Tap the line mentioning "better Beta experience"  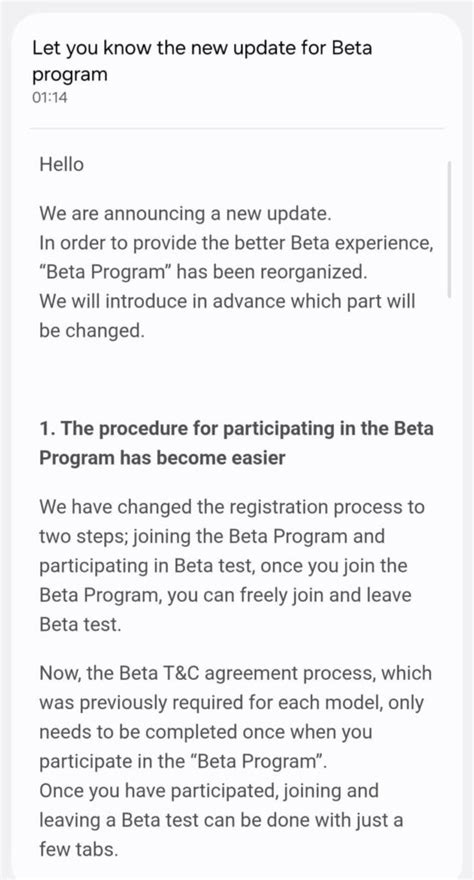click(236, 244)
